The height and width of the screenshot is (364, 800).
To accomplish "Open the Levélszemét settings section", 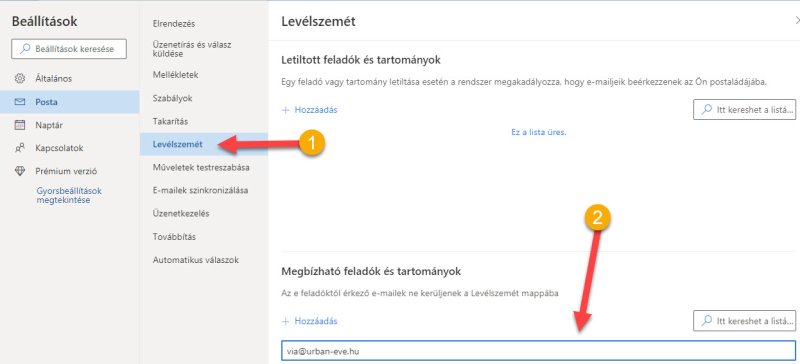I will pos(178,144).
